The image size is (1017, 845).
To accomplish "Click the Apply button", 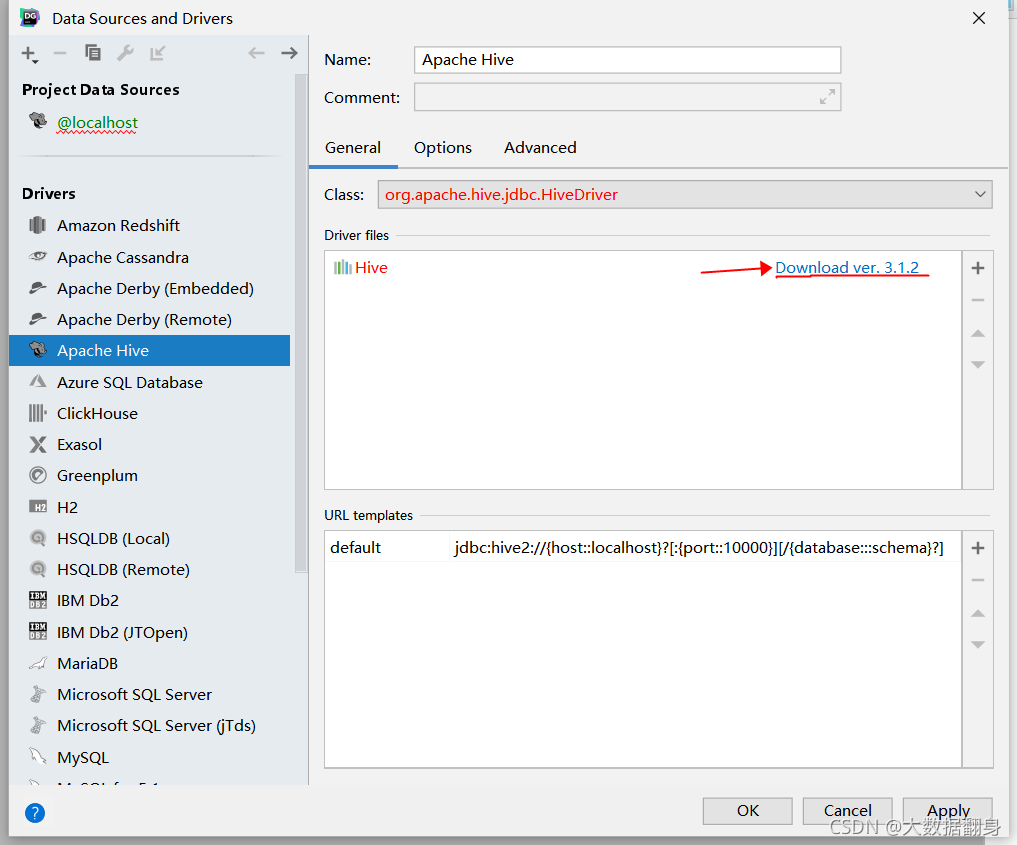I will tap(948, 811).
